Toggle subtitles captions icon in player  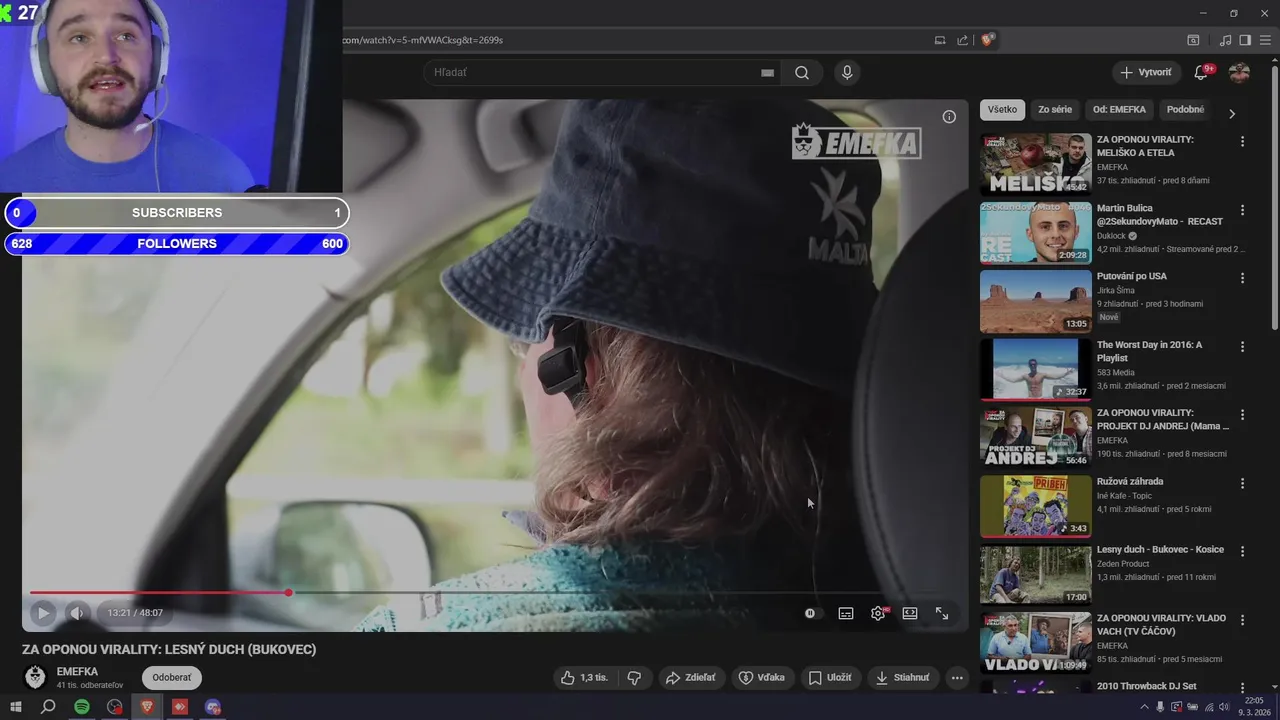click(x=846, y=613)
